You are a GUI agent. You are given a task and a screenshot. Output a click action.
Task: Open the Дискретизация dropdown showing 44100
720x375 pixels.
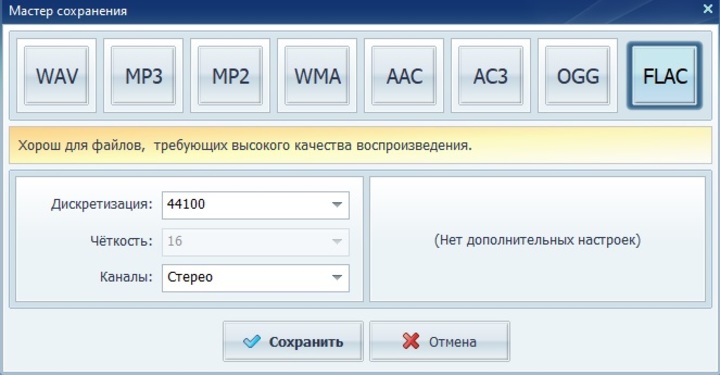point(255,205)
